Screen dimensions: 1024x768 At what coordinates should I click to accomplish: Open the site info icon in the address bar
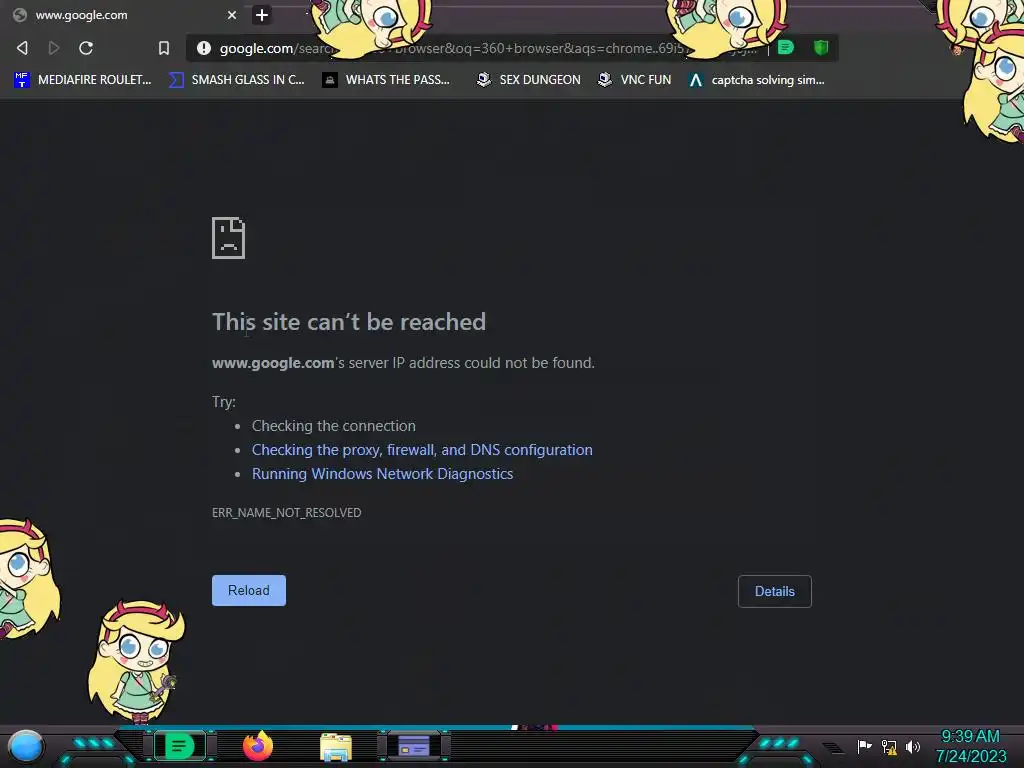pos(204,48)
